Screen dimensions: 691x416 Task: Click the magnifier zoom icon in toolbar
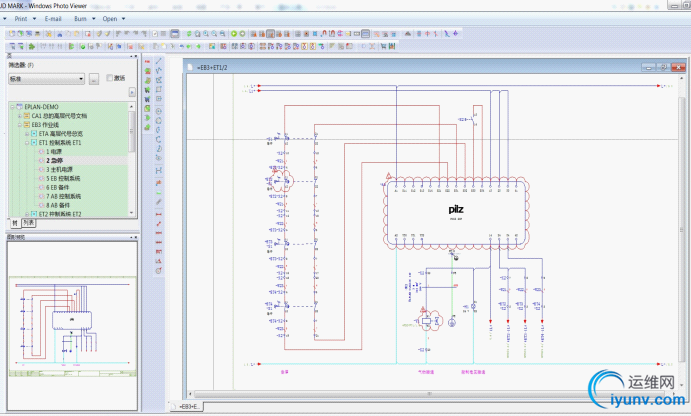(x=206, y=33)
